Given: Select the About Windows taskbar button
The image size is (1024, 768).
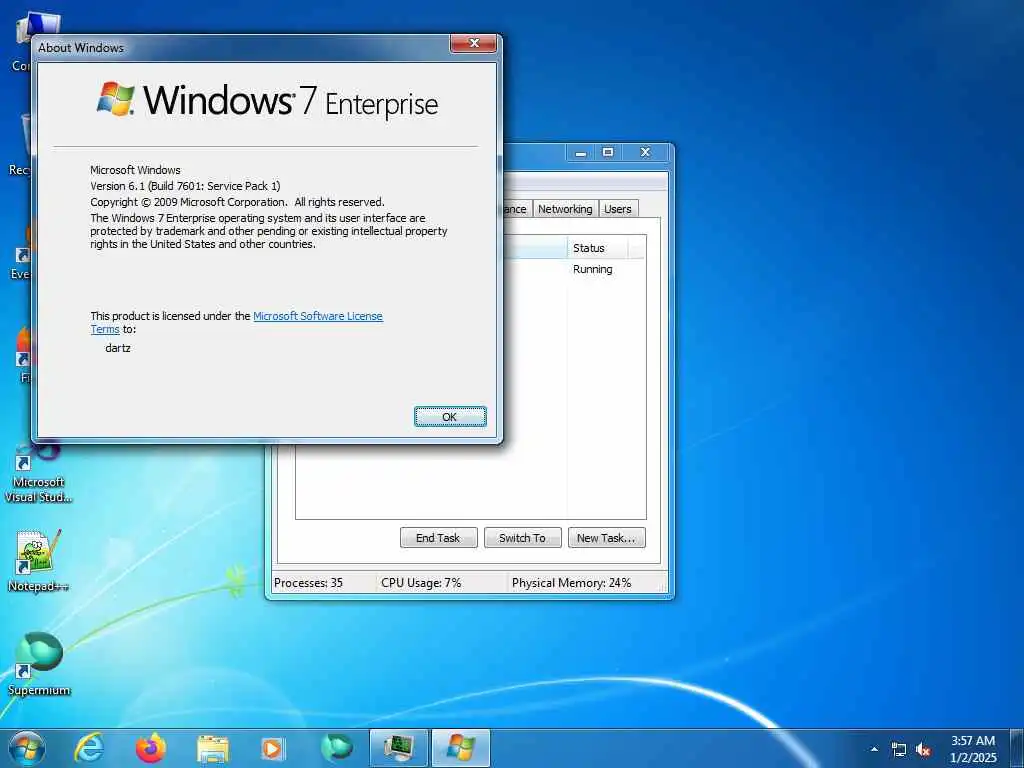Looking at the screenshot, I should 460,748.
